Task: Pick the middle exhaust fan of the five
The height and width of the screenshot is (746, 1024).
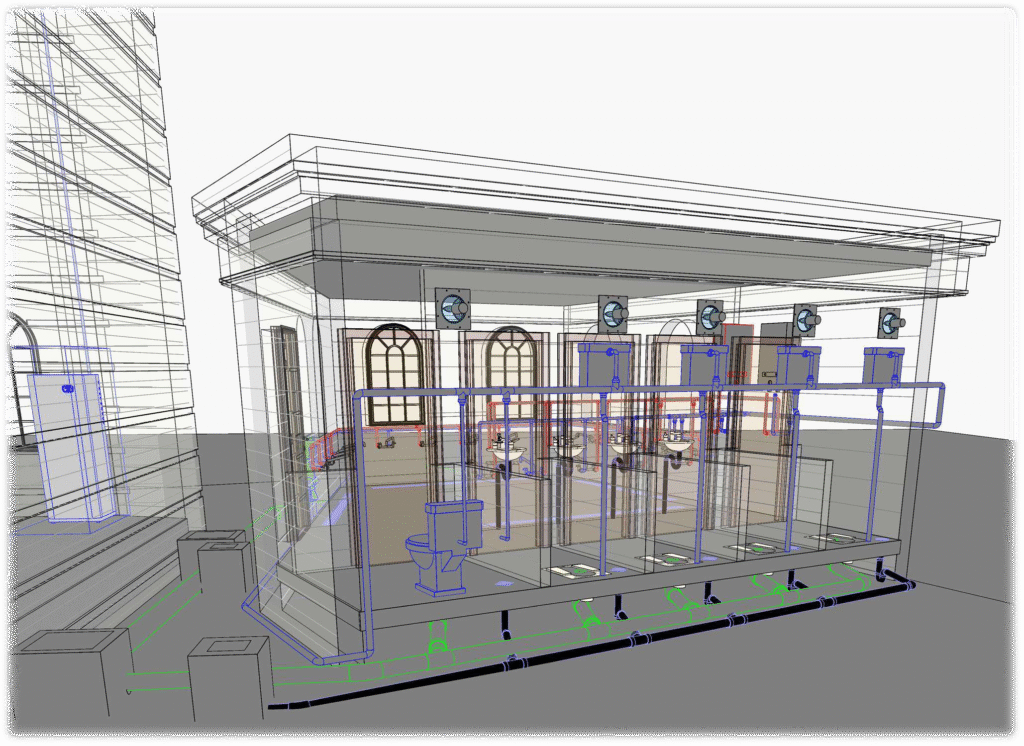Action: pyautogui.click(x=711, y=317)
